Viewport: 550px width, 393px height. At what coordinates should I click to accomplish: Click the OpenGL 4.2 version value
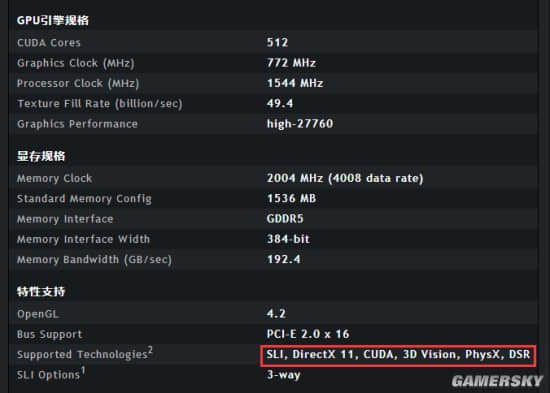click(x=276, y=314)
